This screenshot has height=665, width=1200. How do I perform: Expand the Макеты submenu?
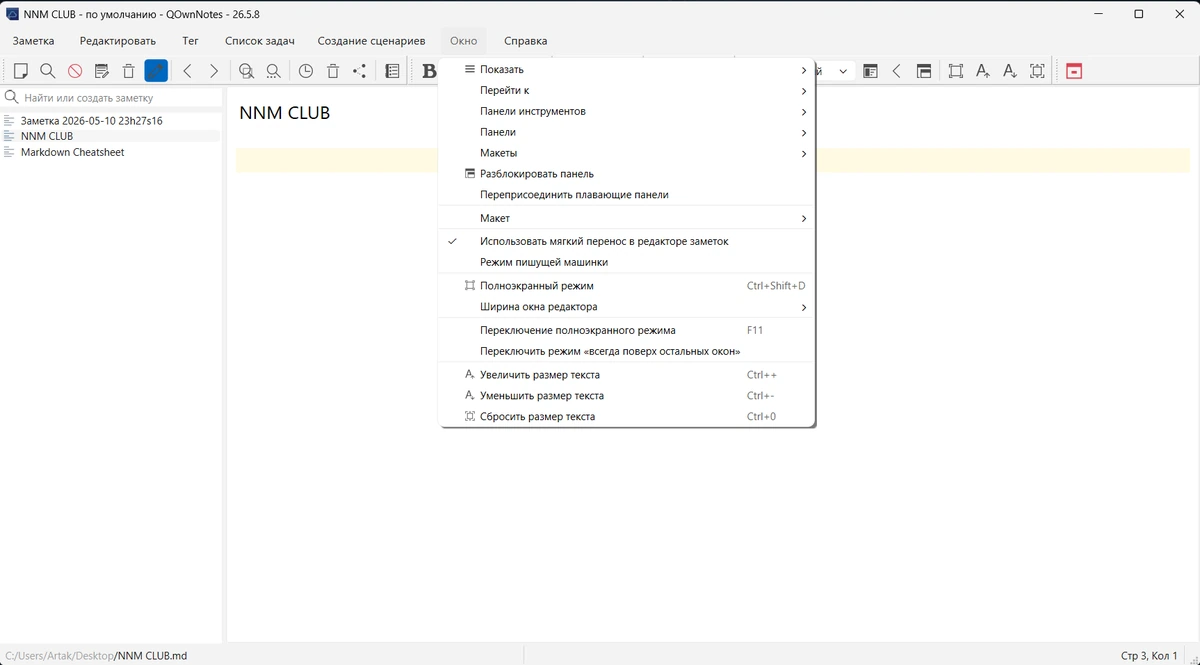click(627, 153)
